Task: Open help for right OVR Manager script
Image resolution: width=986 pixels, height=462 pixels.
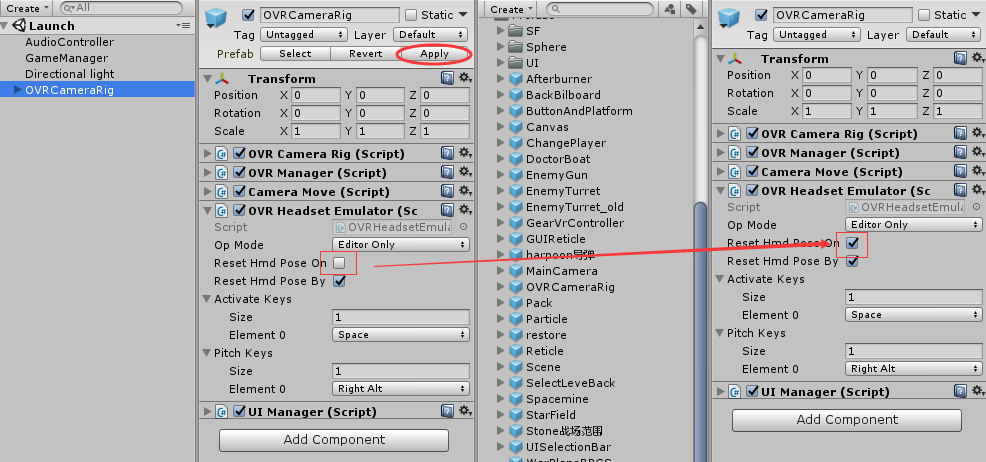Action: point(960,152)
